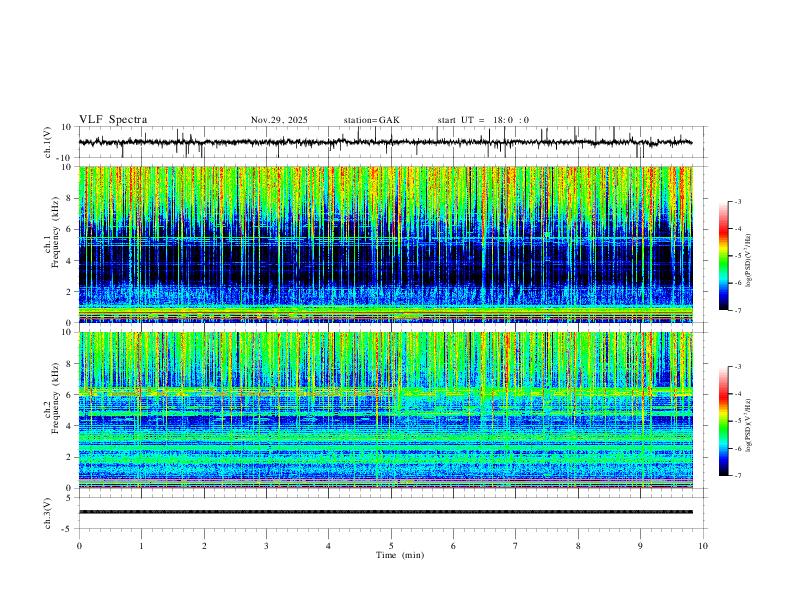This screenshot has width=792, height=612.
Task: Click the time axis tick label '0'
Action: pyautogui.click(x=79, y=546)
